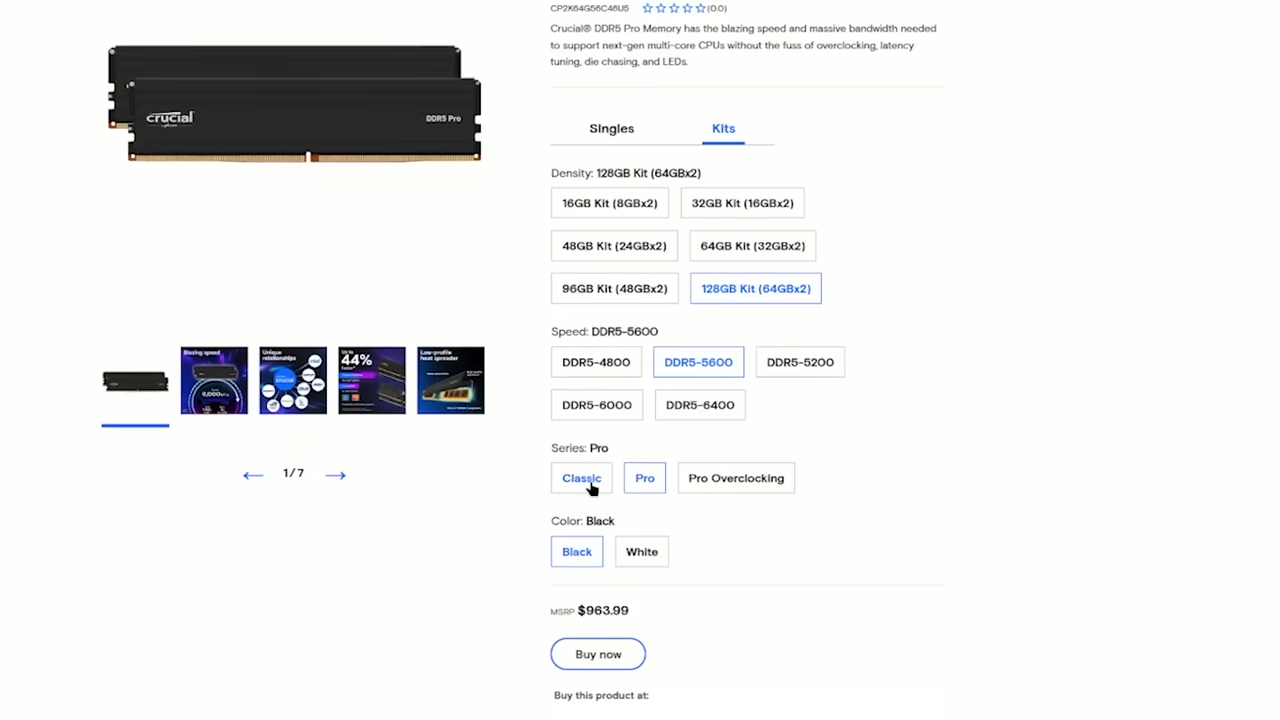Switch to the Kits tab

tap(723, 128)
